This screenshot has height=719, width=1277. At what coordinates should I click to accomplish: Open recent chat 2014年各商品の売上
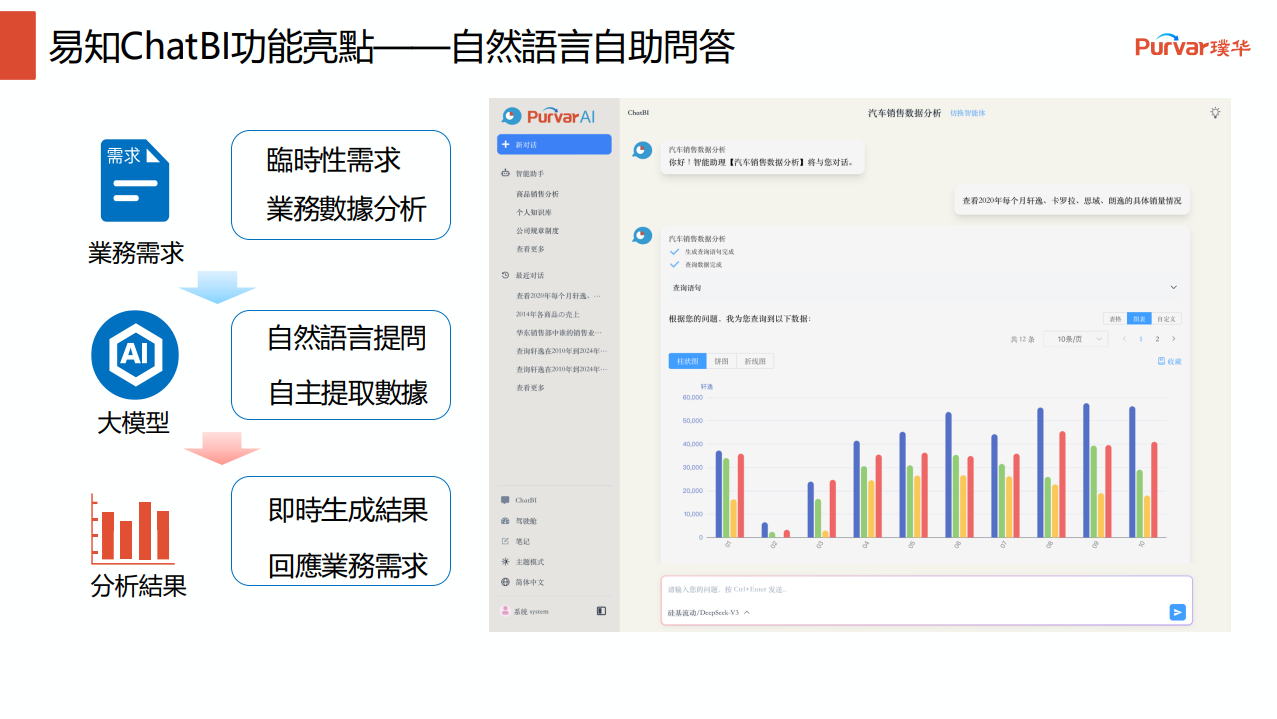point(547,314)
